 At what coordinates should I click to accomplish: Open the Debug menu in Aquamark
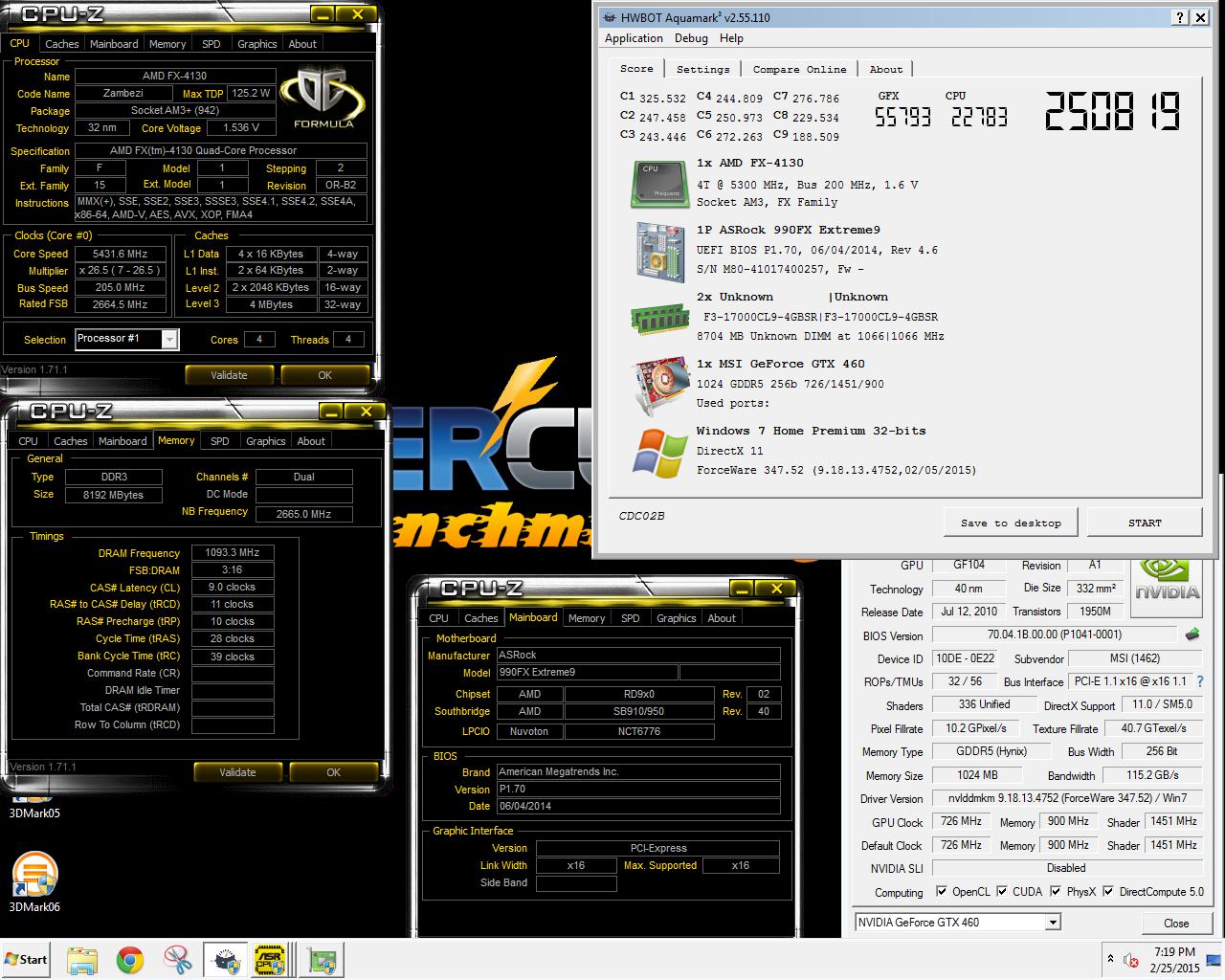click(x=691, y=38)
